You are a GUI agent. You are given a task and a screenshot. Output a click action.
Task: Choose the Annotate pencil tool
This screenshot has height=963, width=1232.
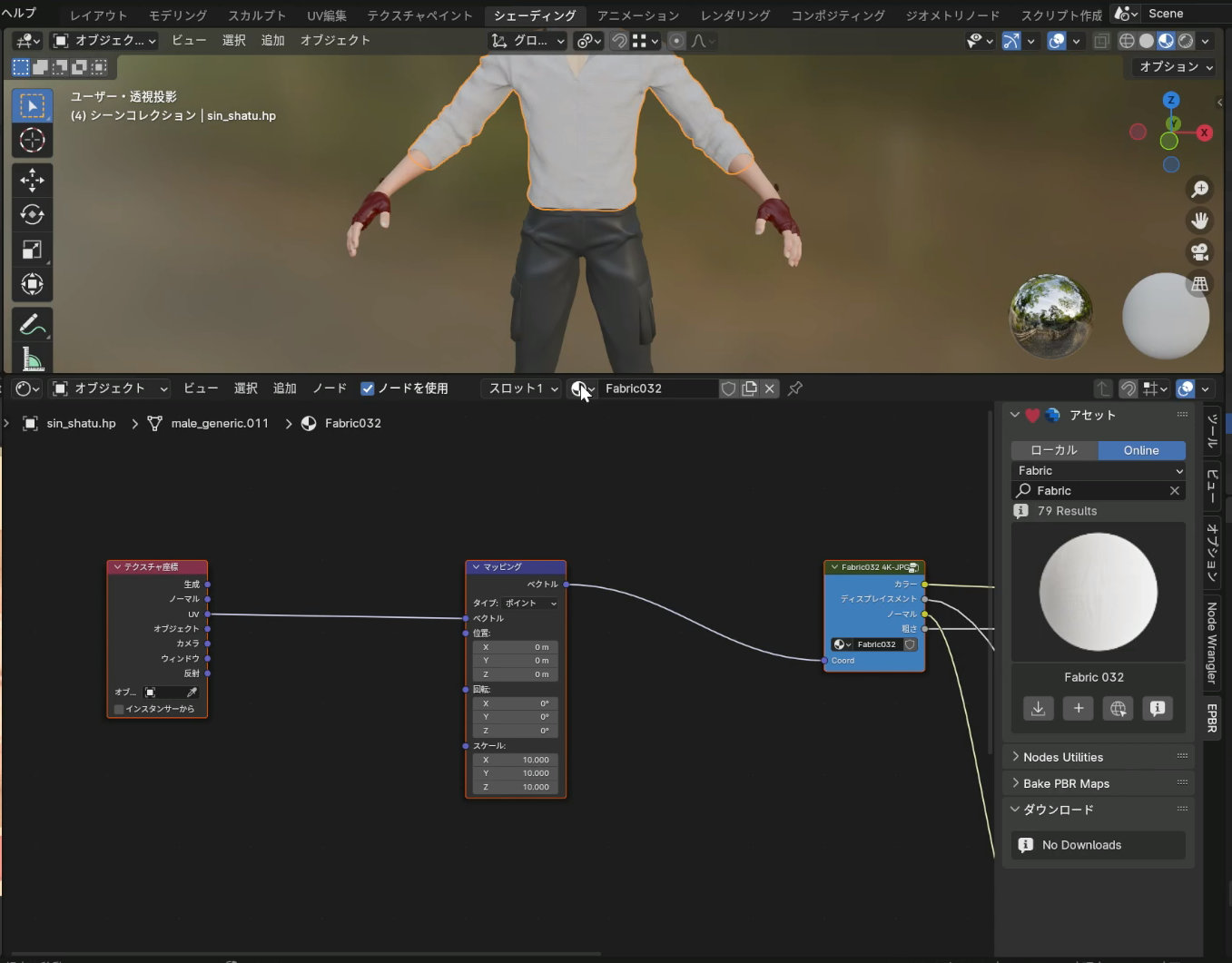point(32,324)
